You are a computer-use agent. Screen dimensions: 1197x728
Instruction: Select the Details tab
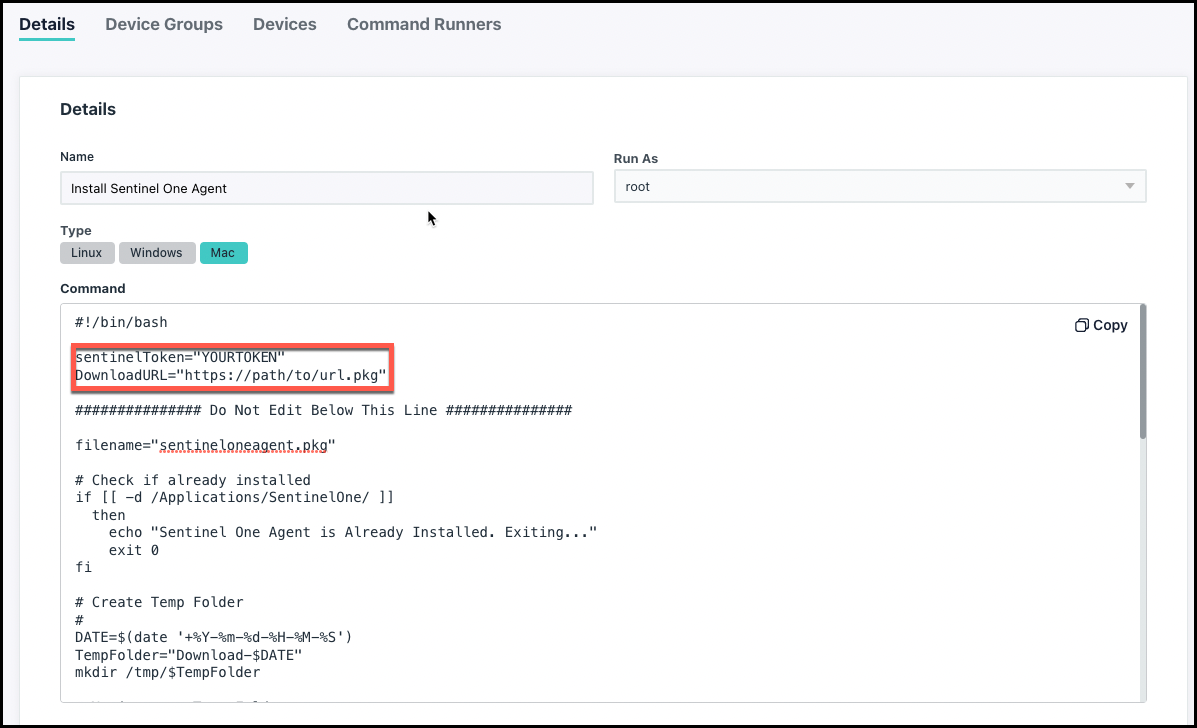tap(47, 24)
